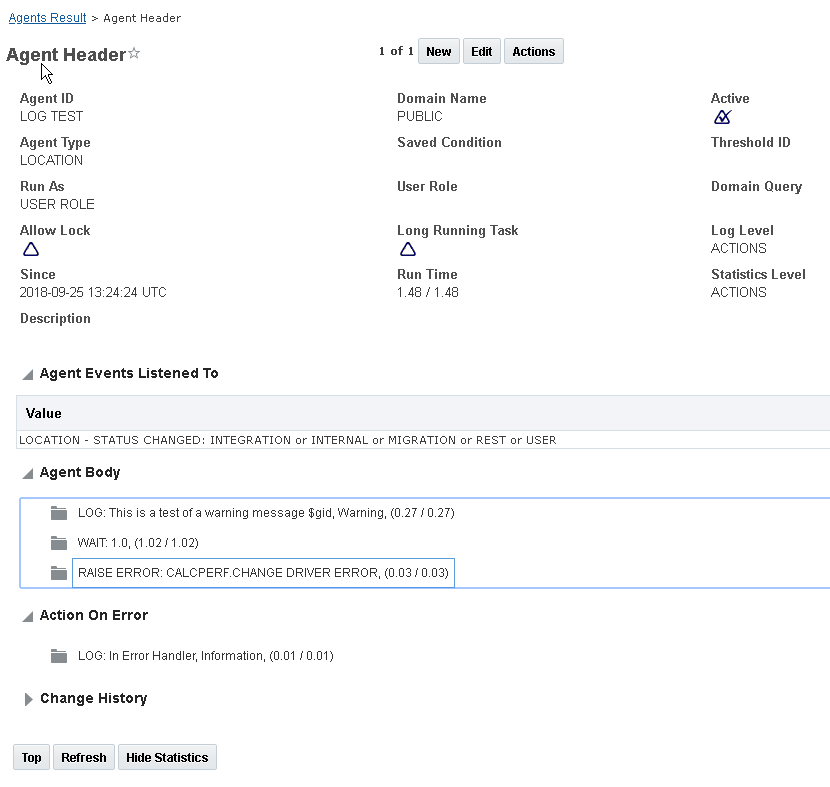830x787 pixels.
Task: Click Hide Statistics button
Action: point(167,758)
